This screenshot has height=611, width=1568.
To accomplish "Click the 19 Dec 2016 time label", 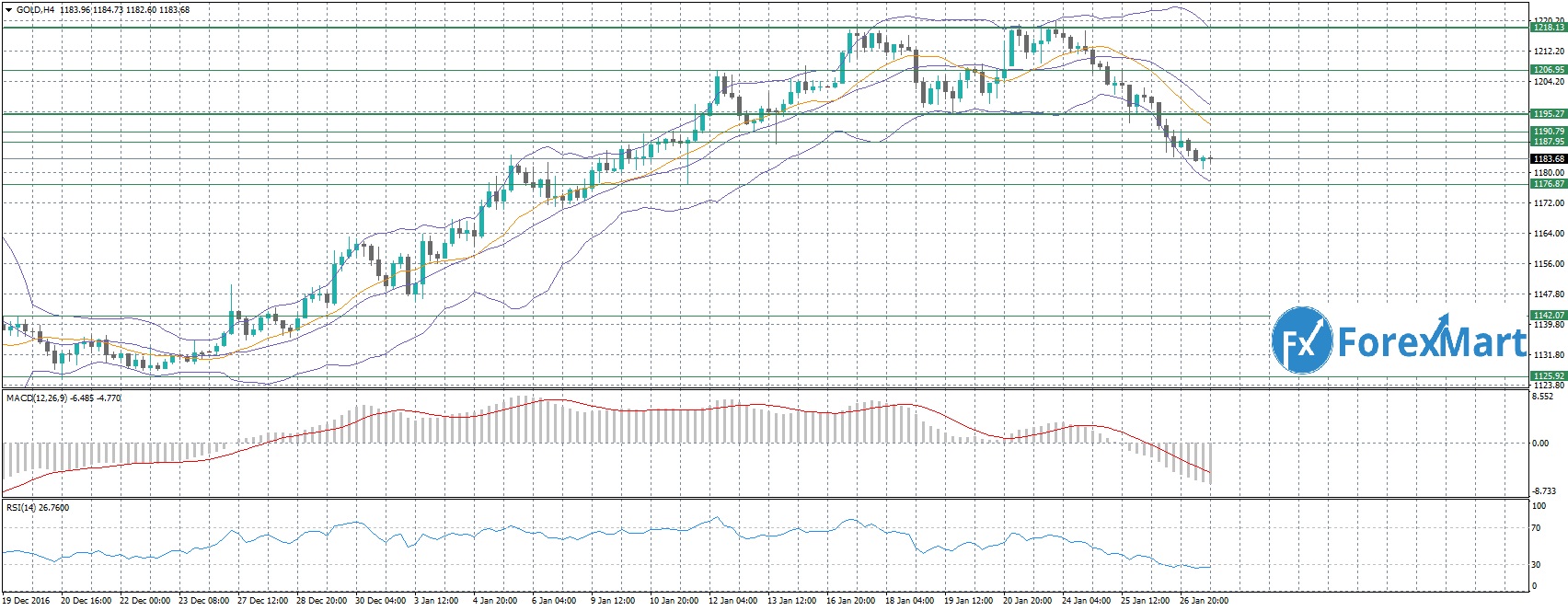I will click(26, 601).
